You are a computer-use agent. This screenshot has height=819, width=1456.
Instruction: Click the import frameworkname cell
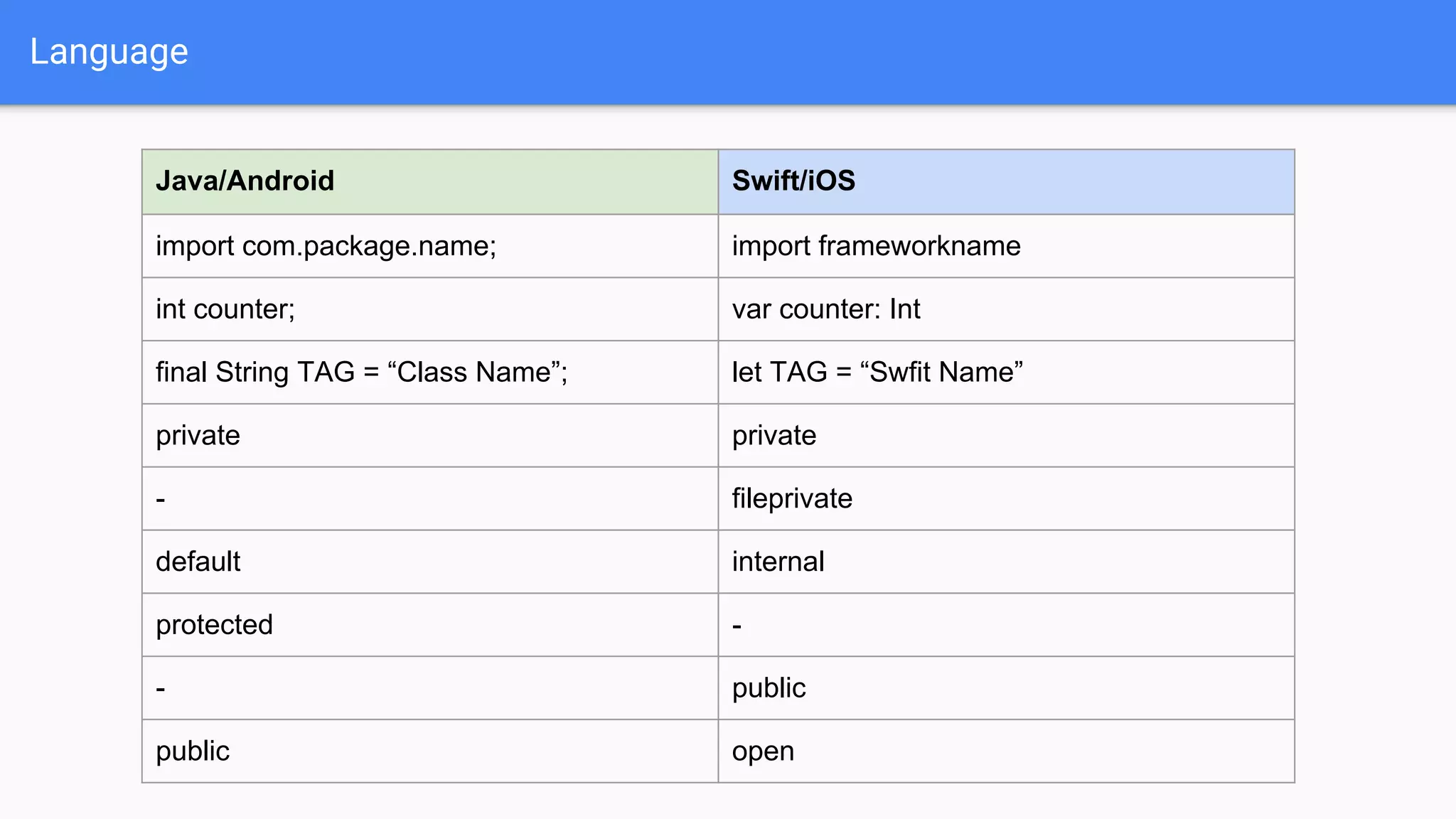coord(876,246)
